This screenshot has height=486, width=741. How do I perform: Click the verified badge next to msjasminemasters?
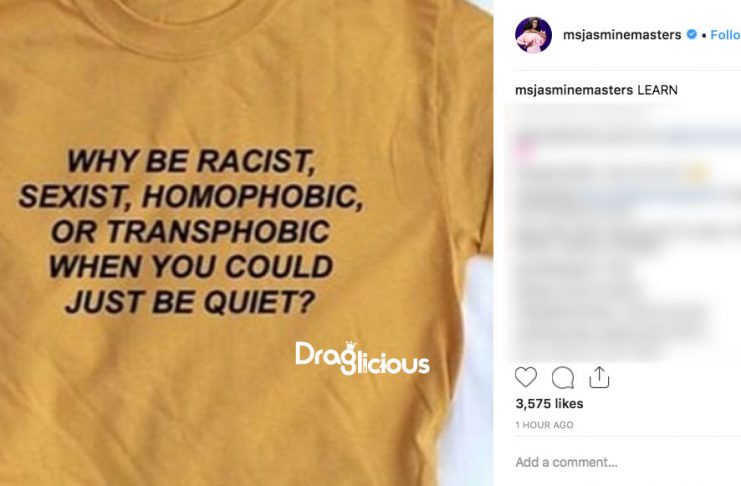(691, 35)
